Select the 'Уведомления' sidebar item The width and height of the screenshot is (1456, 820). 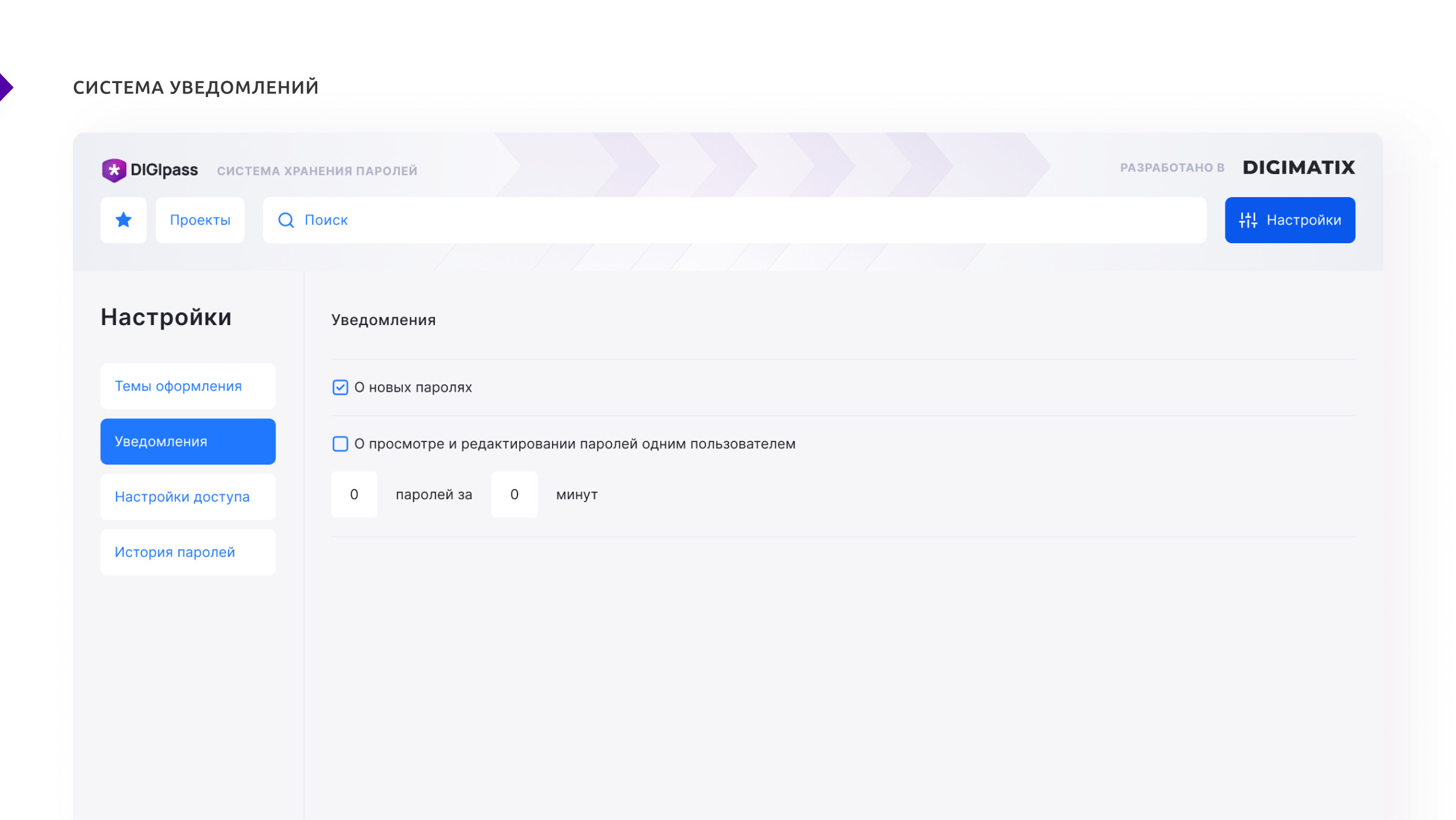[x=188, y=441]
